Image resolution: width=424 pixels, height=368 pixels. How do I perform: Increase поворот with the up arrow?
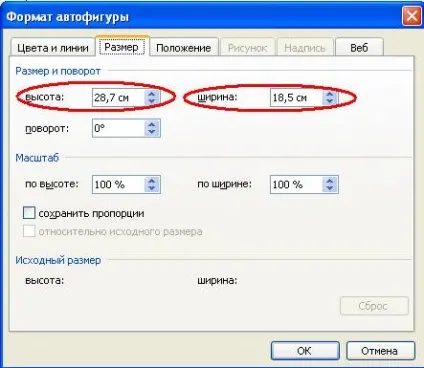coord(152,124)
